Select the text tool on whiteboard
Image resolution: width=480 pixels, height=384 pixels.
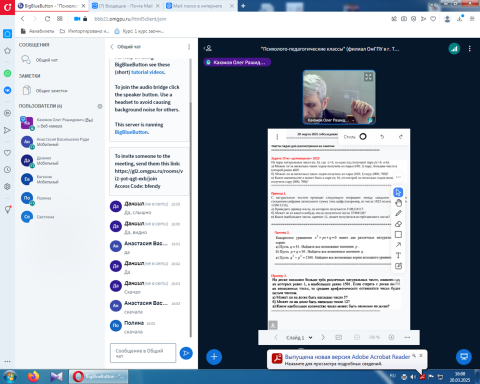point(398,255)
